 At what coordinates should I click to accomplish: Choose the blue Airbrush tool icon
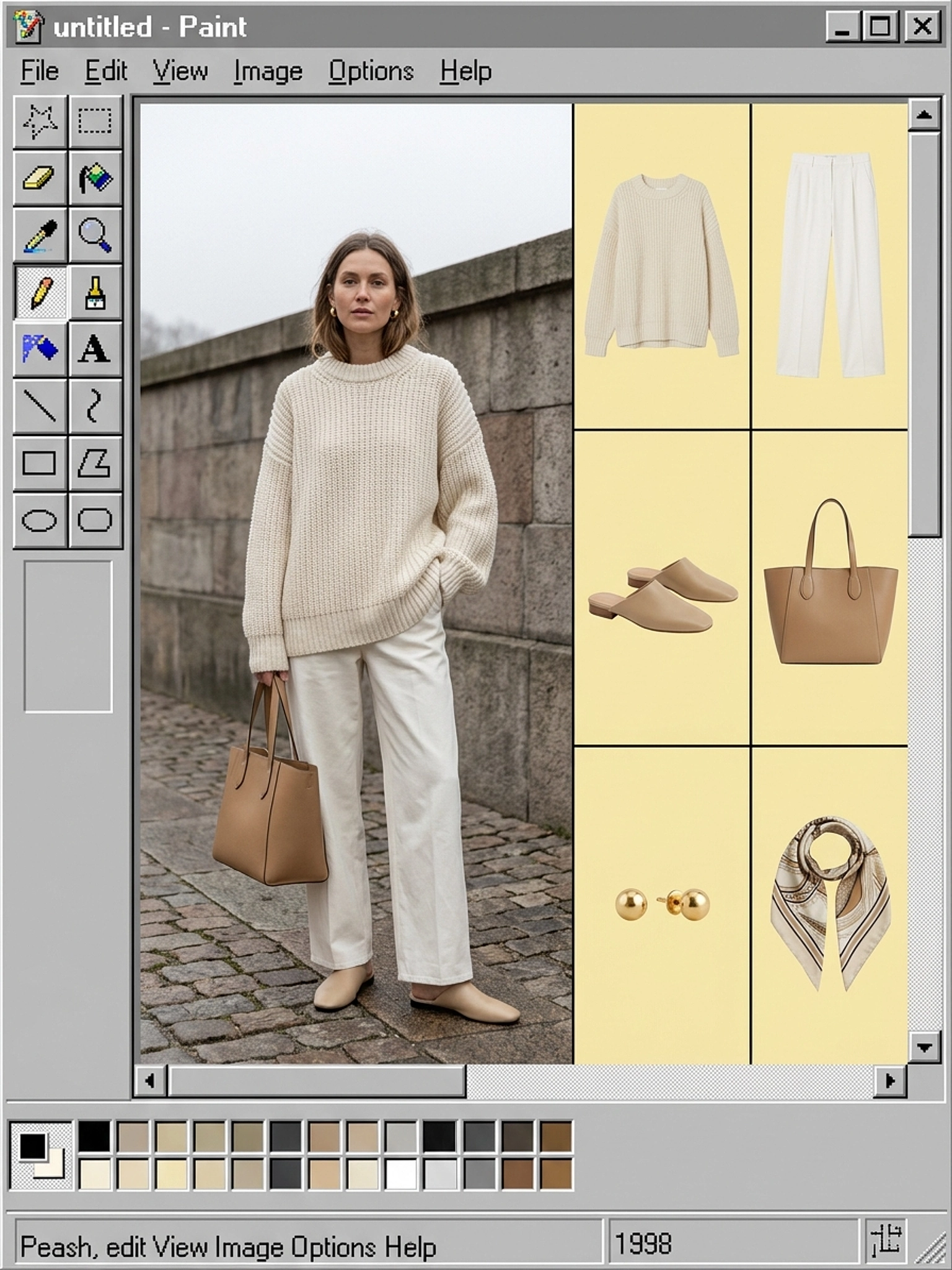coord(40,349)
